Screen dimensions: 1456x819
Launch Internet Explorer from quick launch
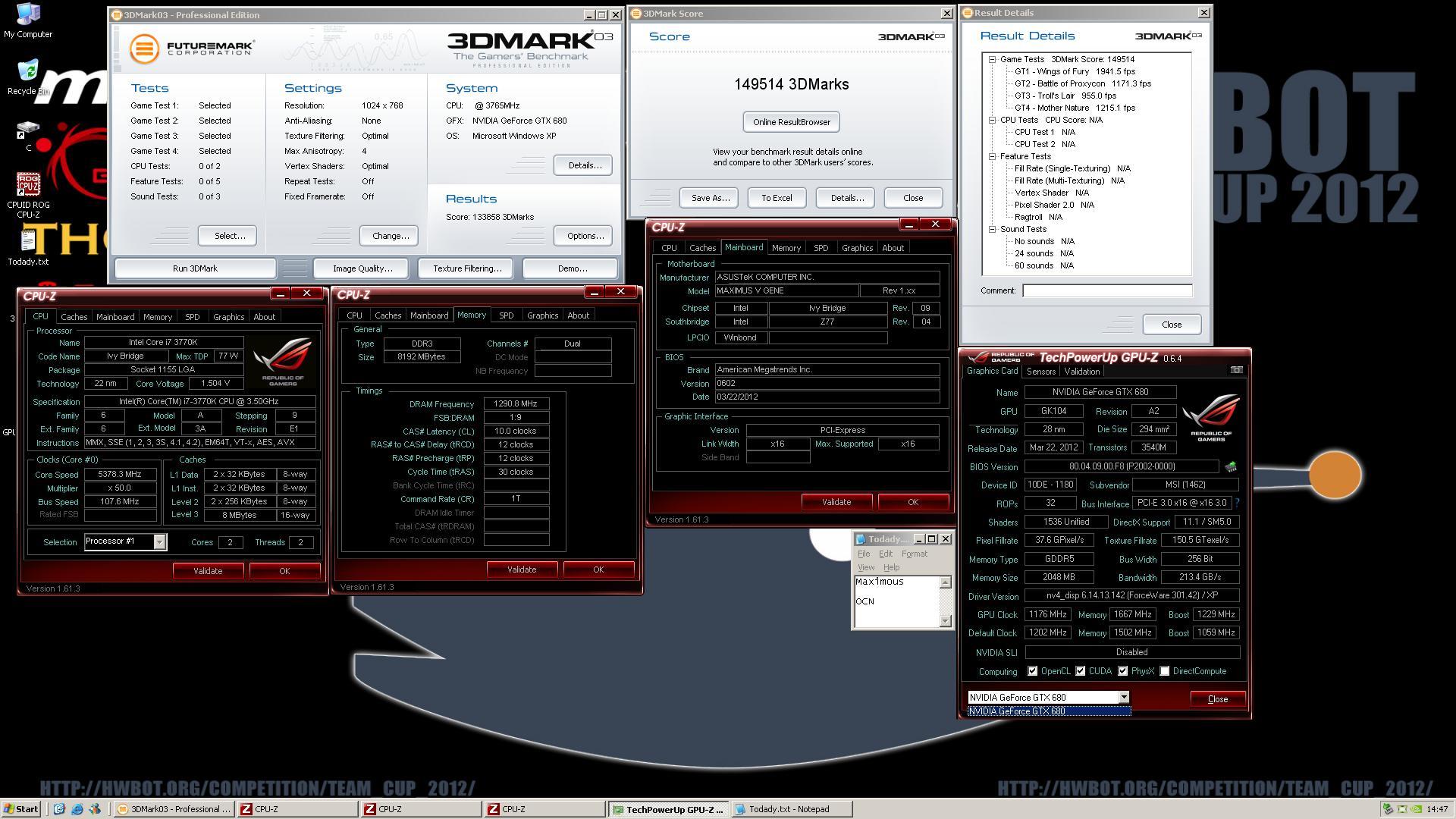pos(77,809)
